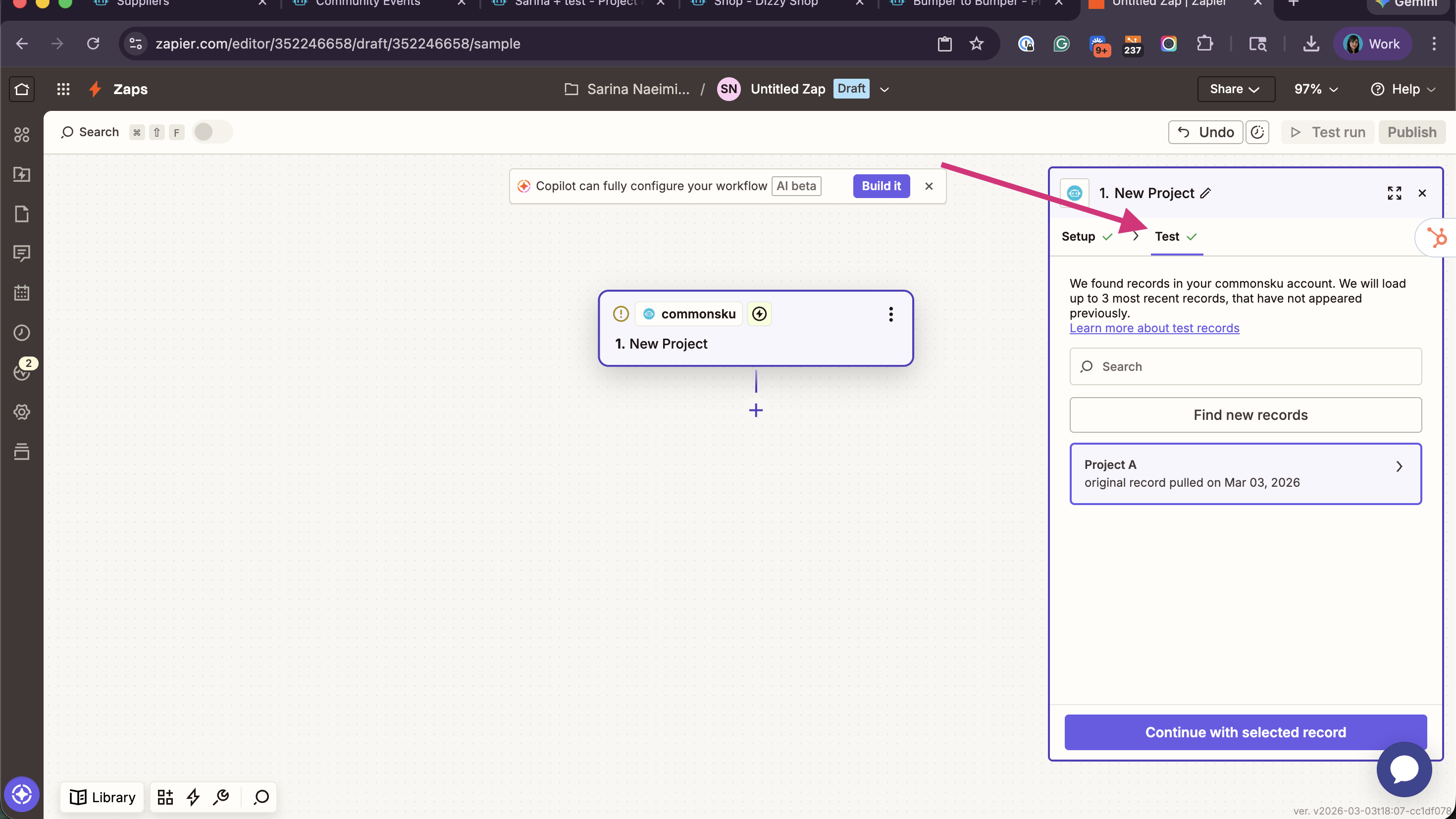Screen dimensions: 1456x819
Task: Toggle the switch next to Search
Action: coord(212,132)
